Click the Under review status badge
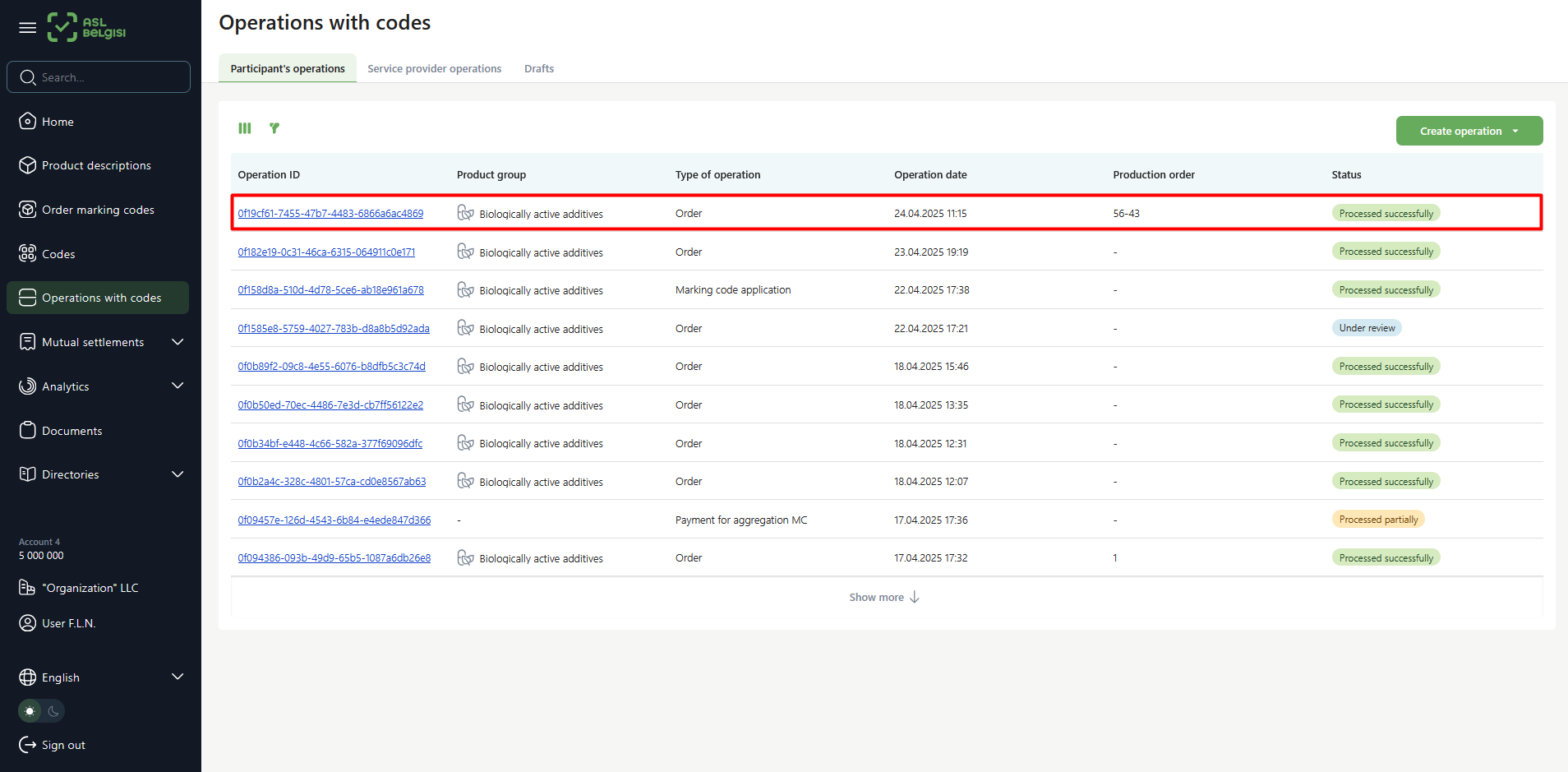The height and width of the screenshot is (772, 1568). pos(1367,328)
